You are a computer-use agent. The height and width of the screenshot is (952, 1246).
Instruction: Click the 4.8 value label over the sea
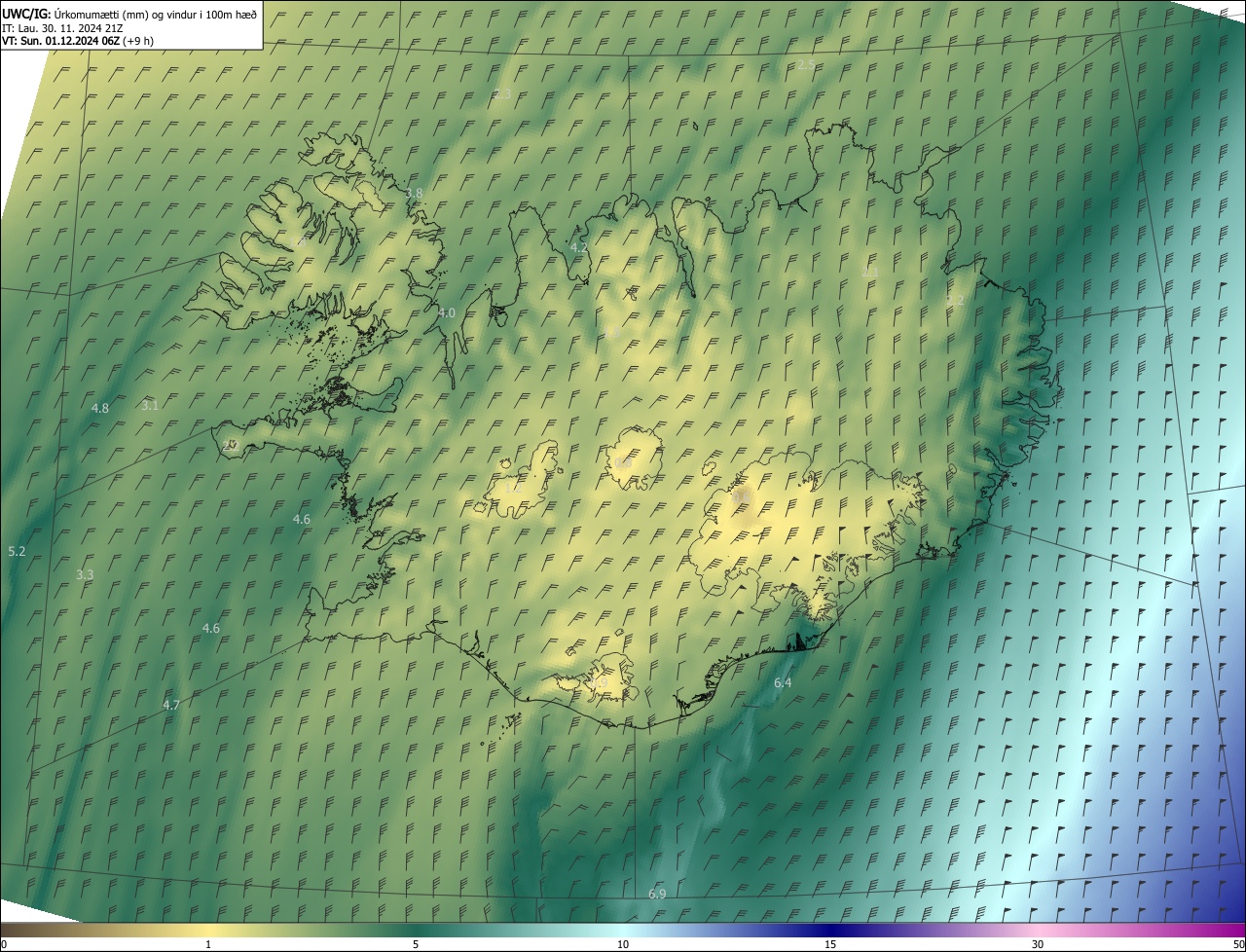(99, 408)
